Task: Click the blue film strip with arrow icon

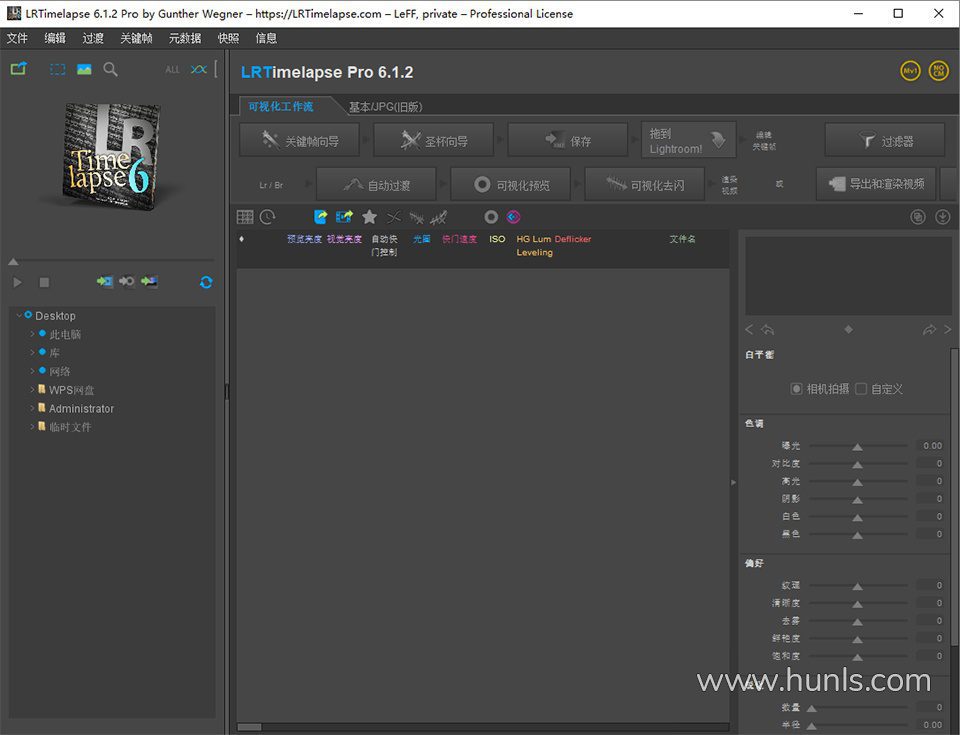Action: [344, 217]
